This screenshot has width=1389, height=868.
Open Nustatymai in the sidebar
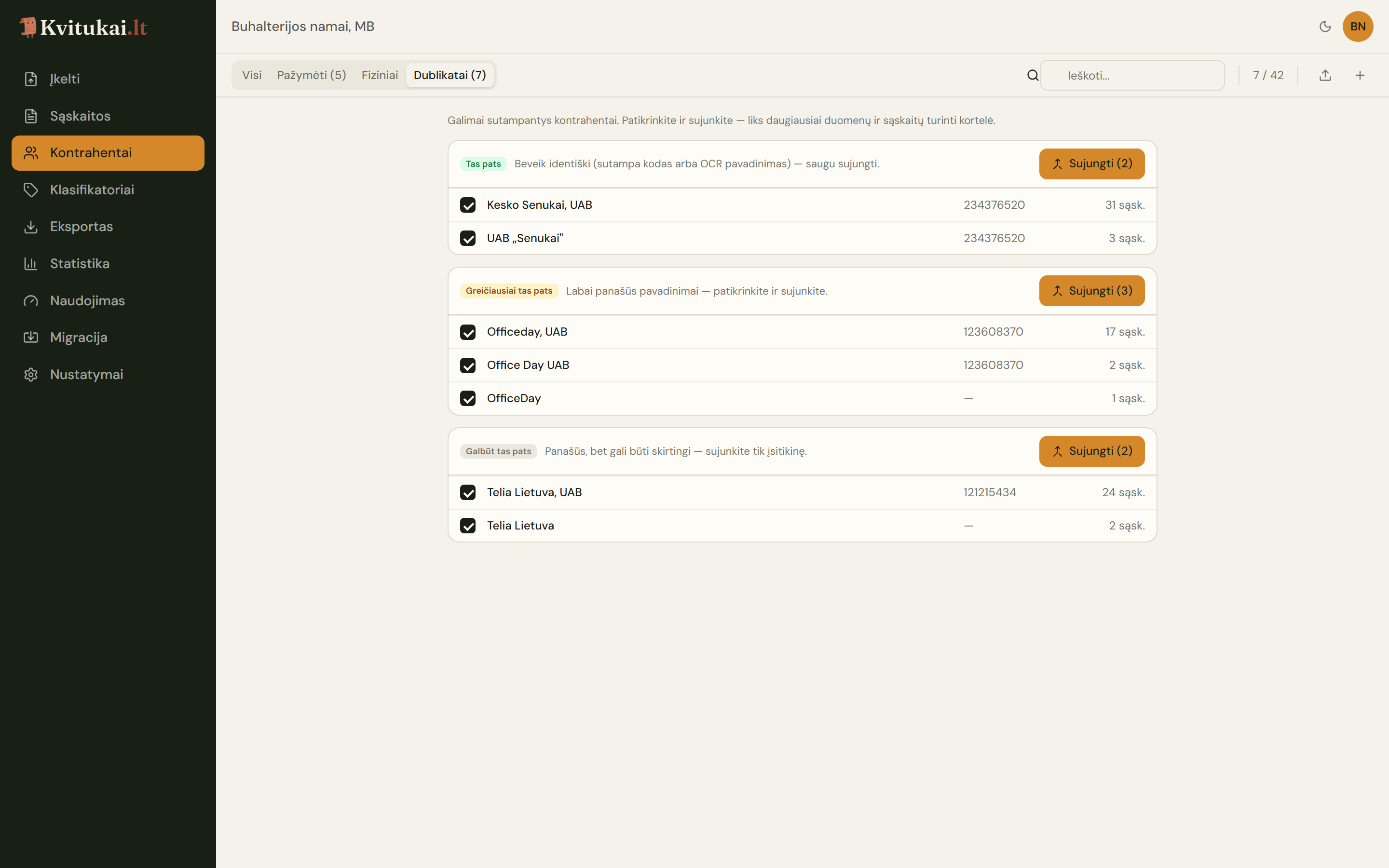108,375
